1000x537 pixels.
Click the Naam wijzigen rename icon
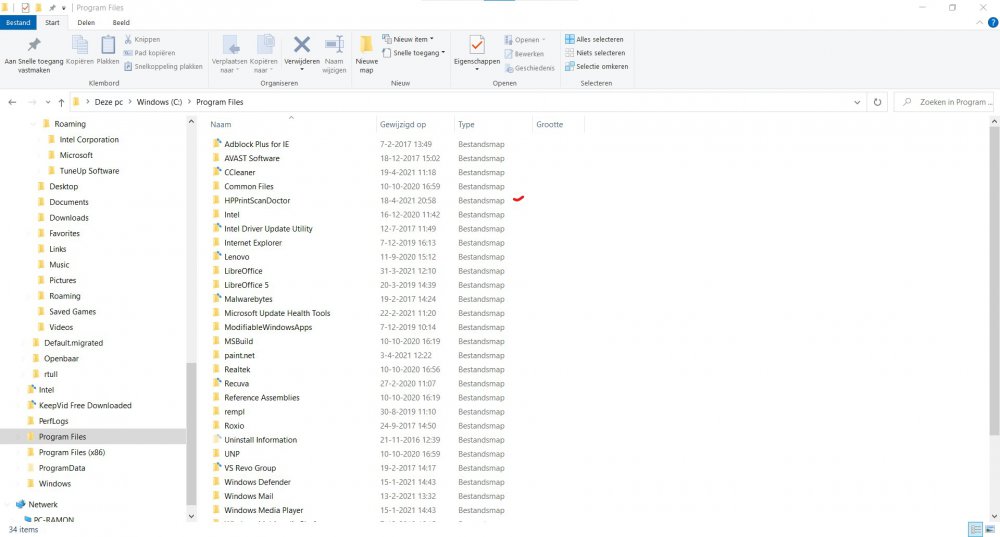(334, 46)
